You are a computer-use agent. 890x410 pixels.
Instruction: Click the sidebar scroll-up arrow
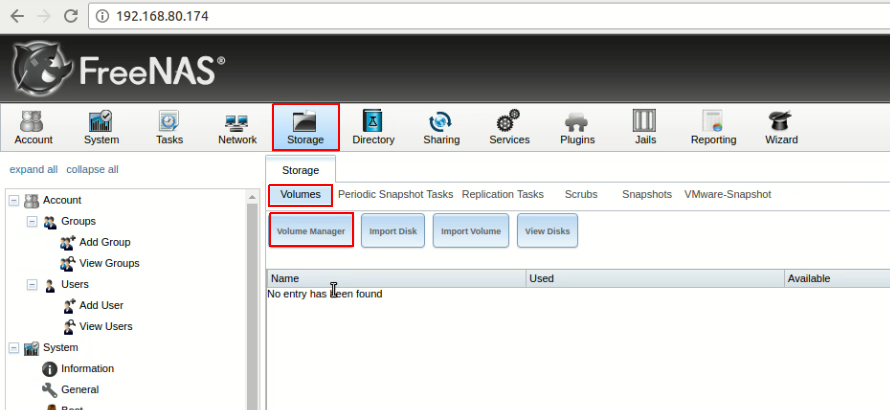coord(253,196)
